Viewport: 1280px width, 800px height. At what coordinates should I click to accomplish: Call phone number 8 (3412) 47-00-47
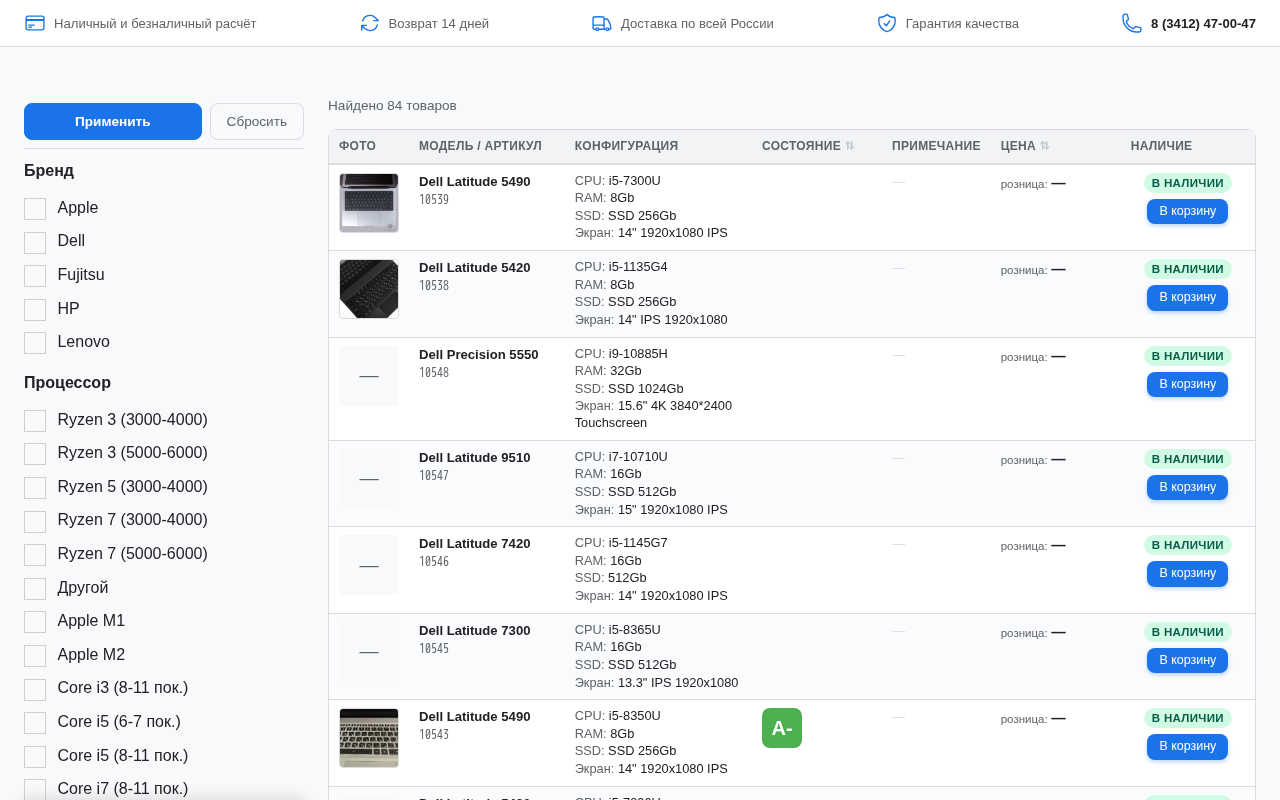1203,23
